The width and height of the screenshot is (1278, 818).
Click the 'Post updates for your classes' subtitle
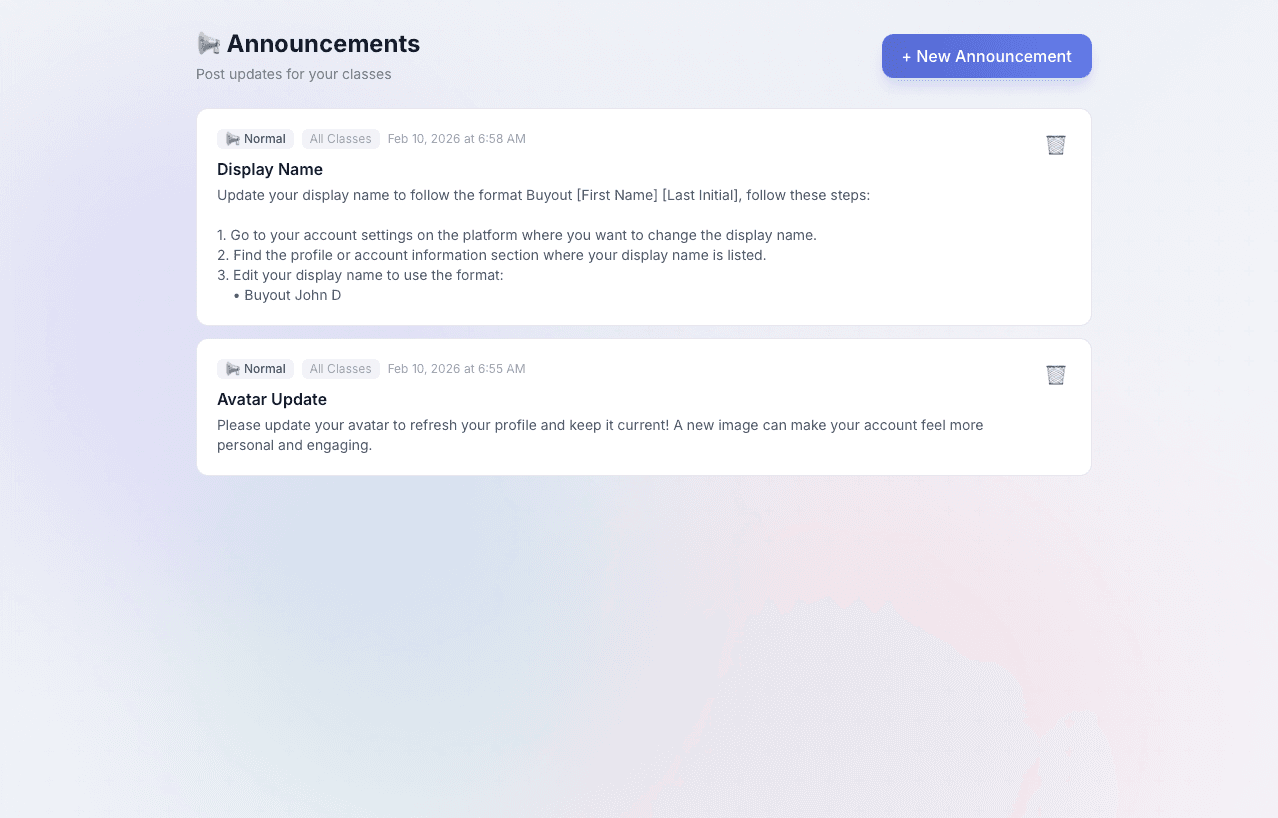(294, 74)
